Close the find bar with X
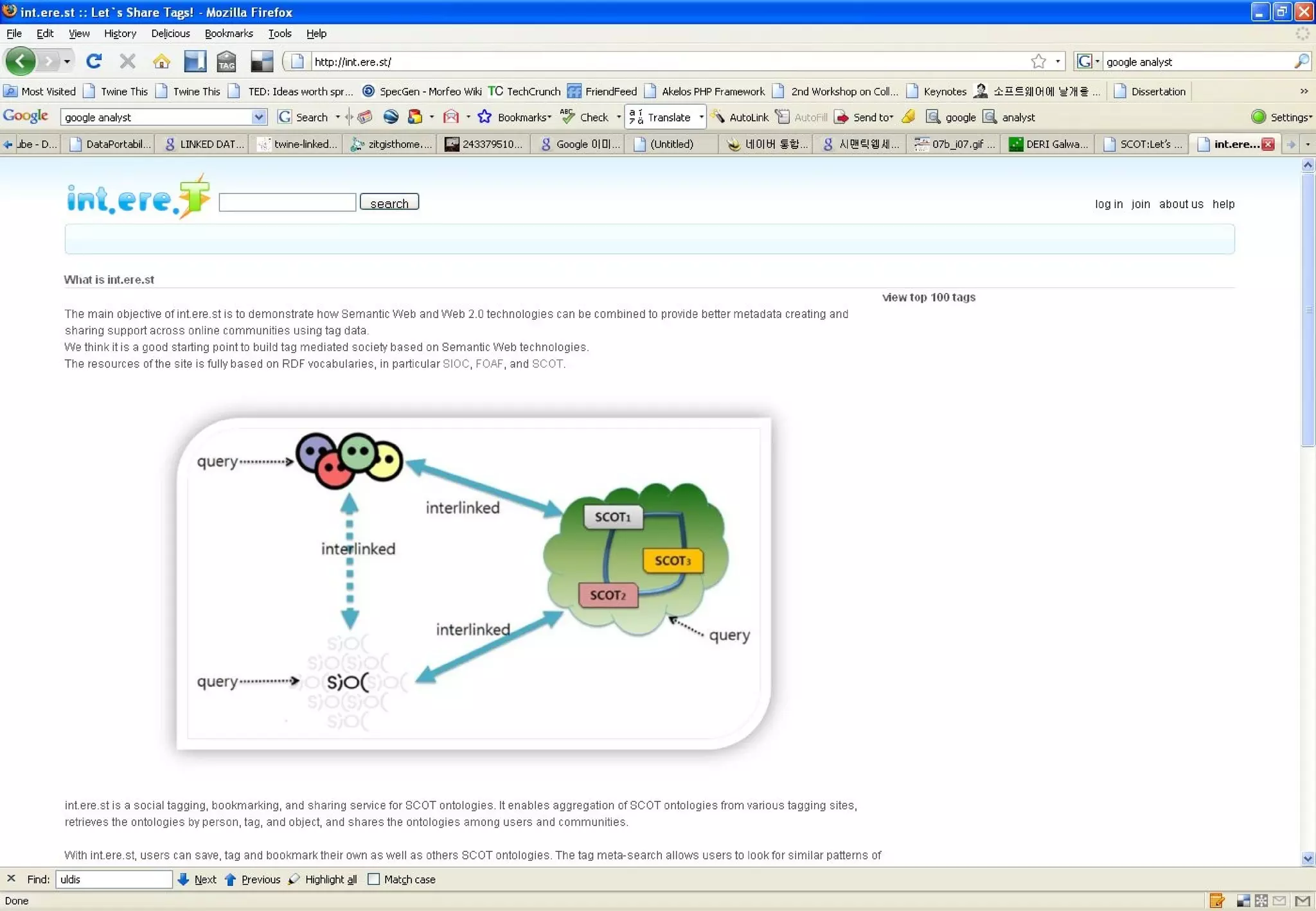The width and height of the screenshot is (1316, 911). click(x=11, y=878)
